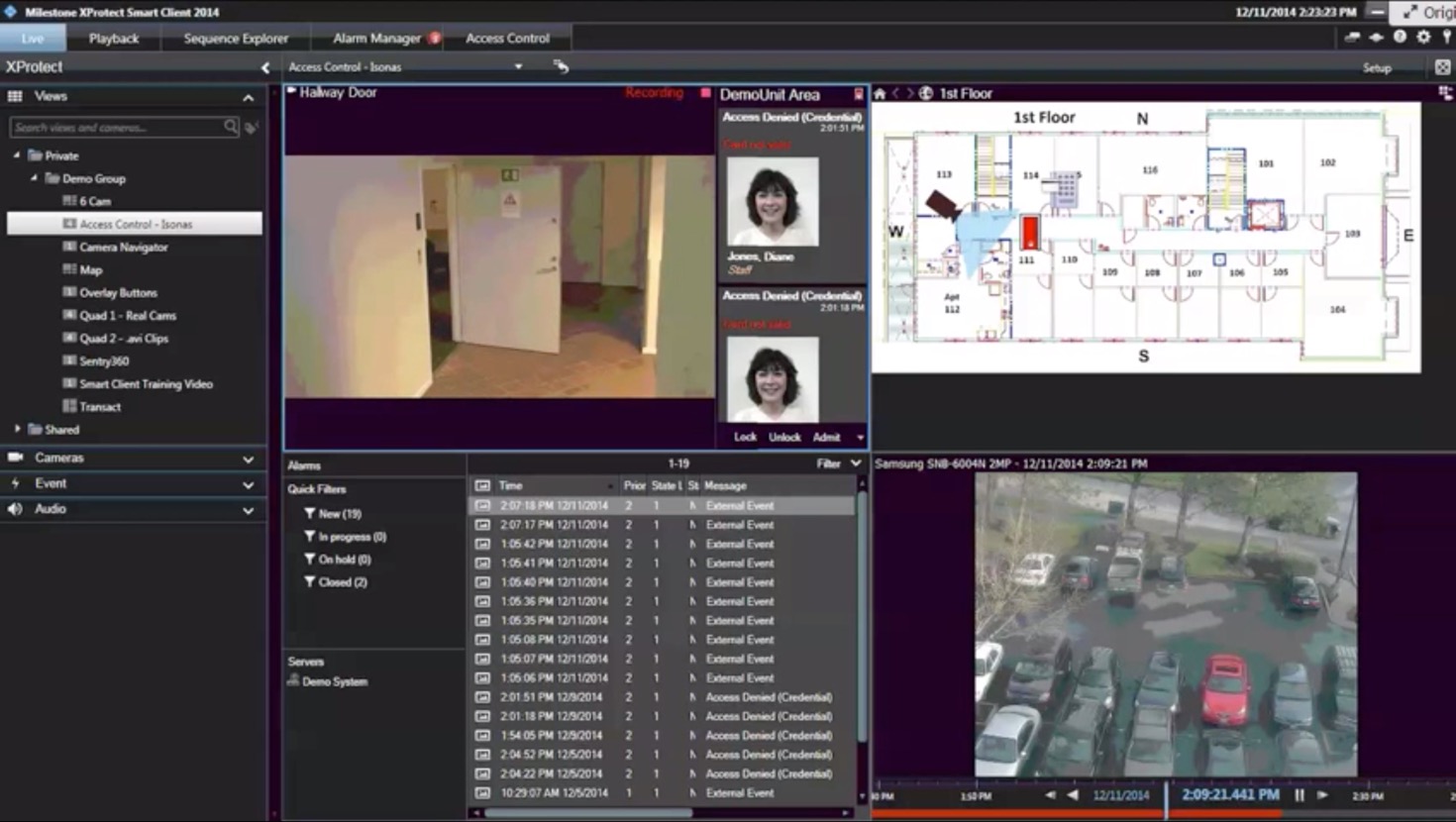Click the search magnifier icon

(231, 127)
